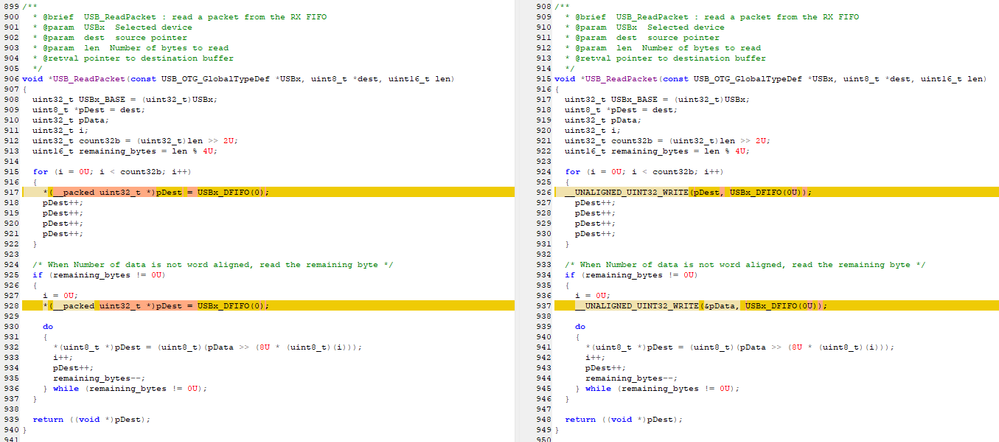Click 'uint32_t pData;' on left line 910
999x442 pixels.
71,120
